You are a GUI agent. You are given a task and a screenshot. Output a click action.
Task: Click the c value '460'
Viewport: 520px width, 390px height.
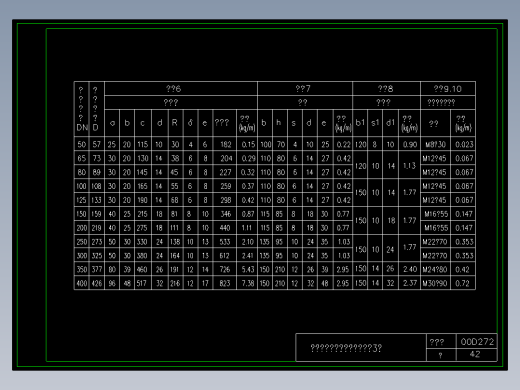pos(142,269)
